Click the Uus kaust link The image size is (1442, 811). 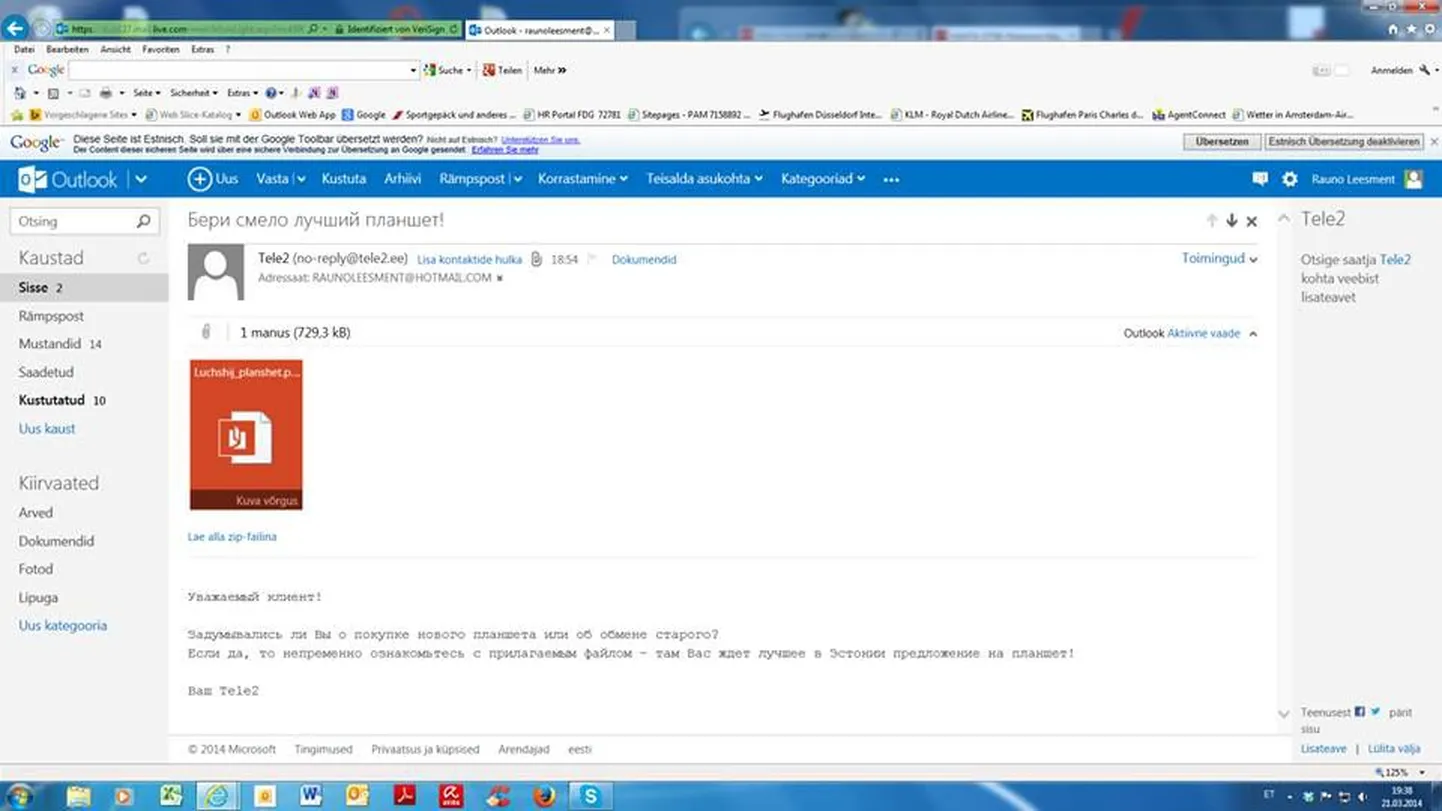coord(47,428)
